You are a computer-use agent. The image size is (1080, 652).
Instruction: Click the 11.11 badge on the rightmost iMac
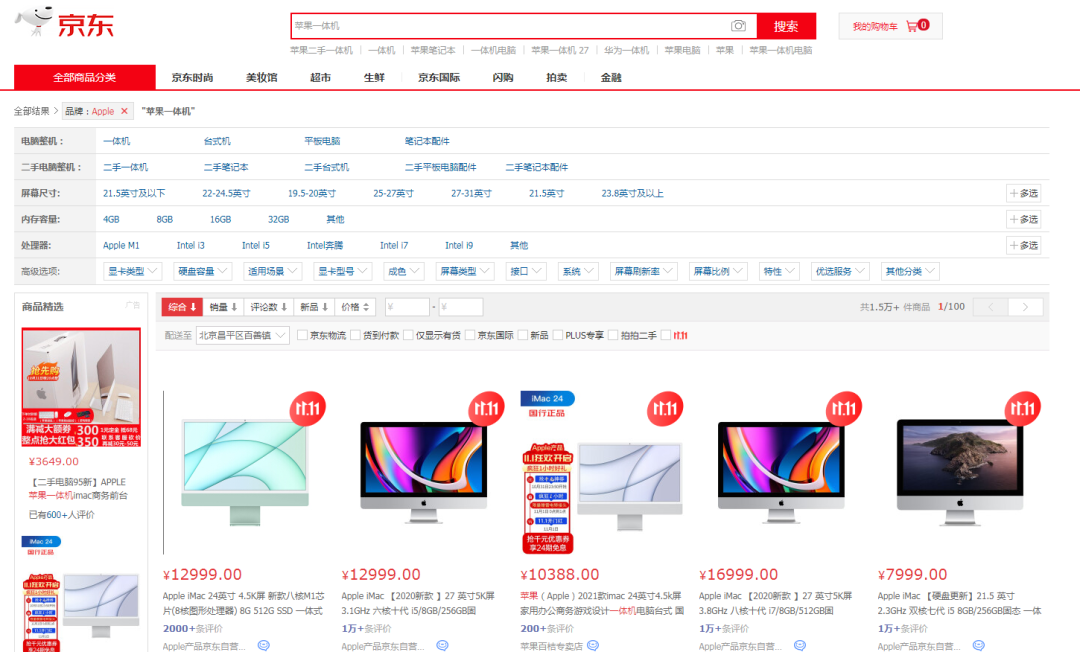(x=1022, y=408)
